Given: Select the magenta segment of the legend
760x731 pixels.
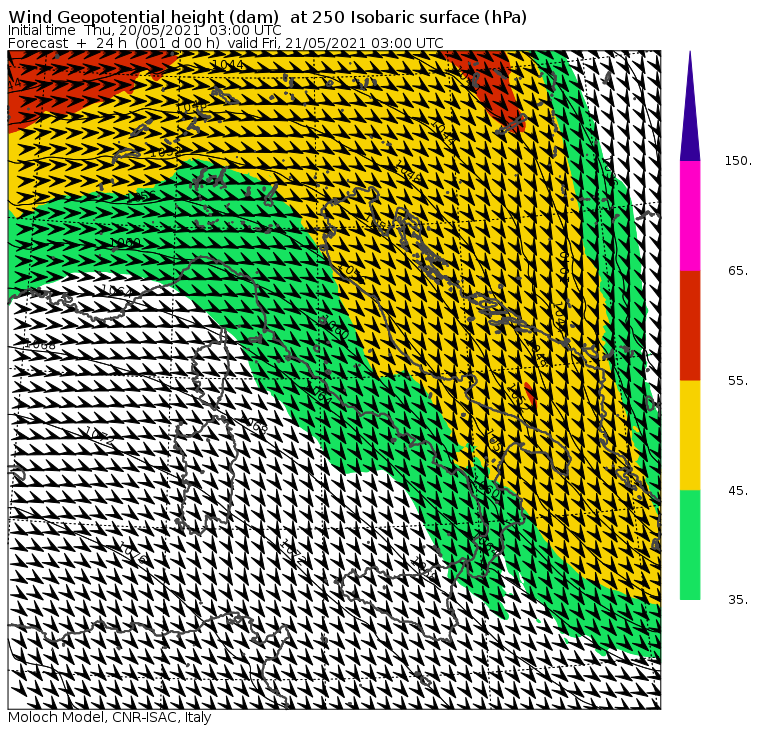Looking at the screenshot, I should click(x=690, y=216).
